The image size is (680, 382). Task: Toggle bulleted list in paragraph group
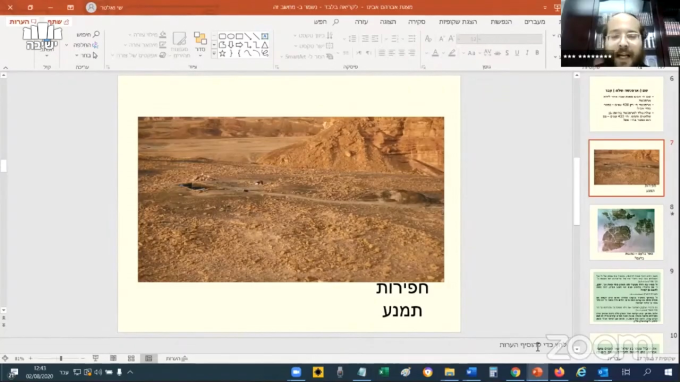[412, 39]
